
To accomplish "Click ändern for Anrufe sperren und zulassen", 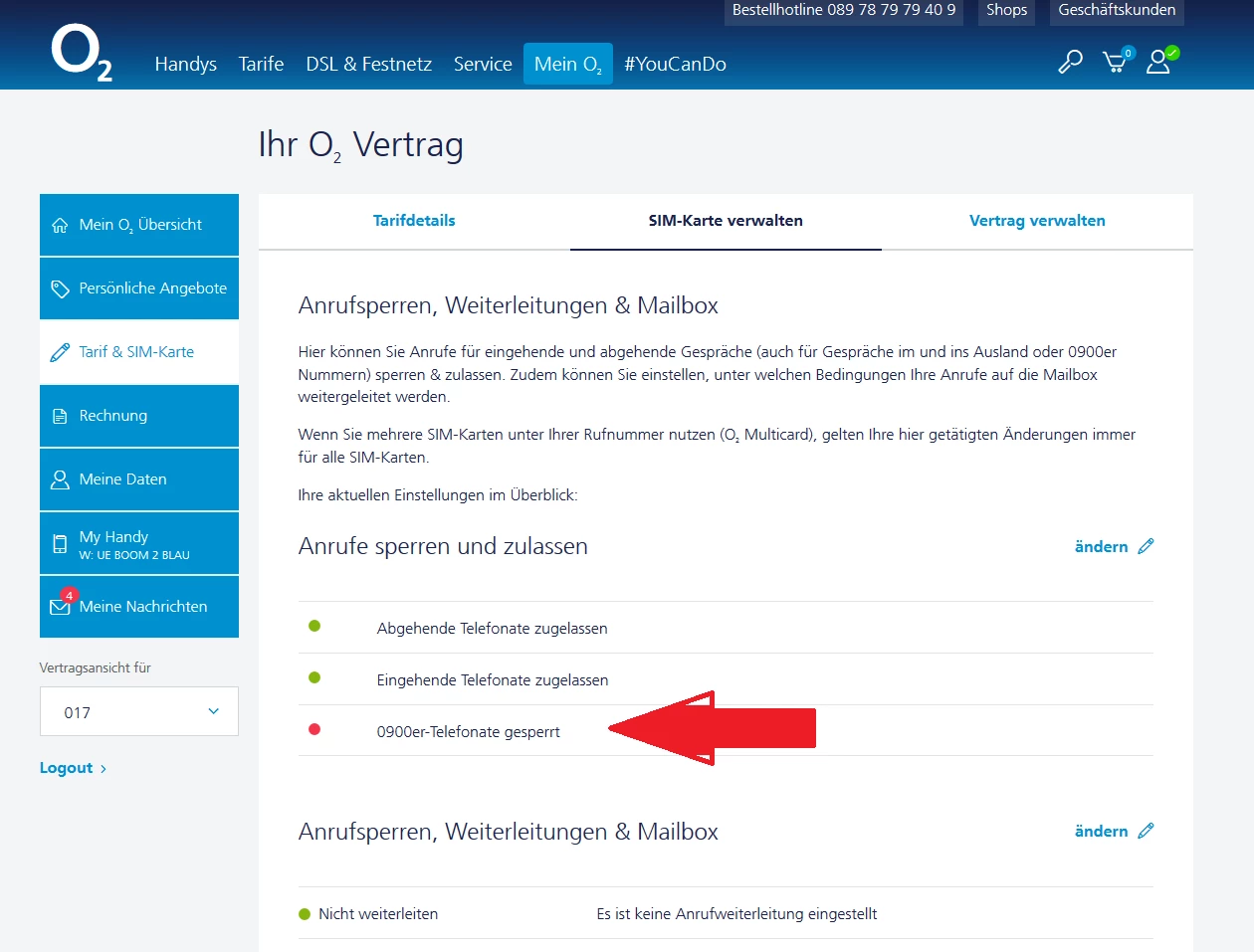I will [1101, 546].
